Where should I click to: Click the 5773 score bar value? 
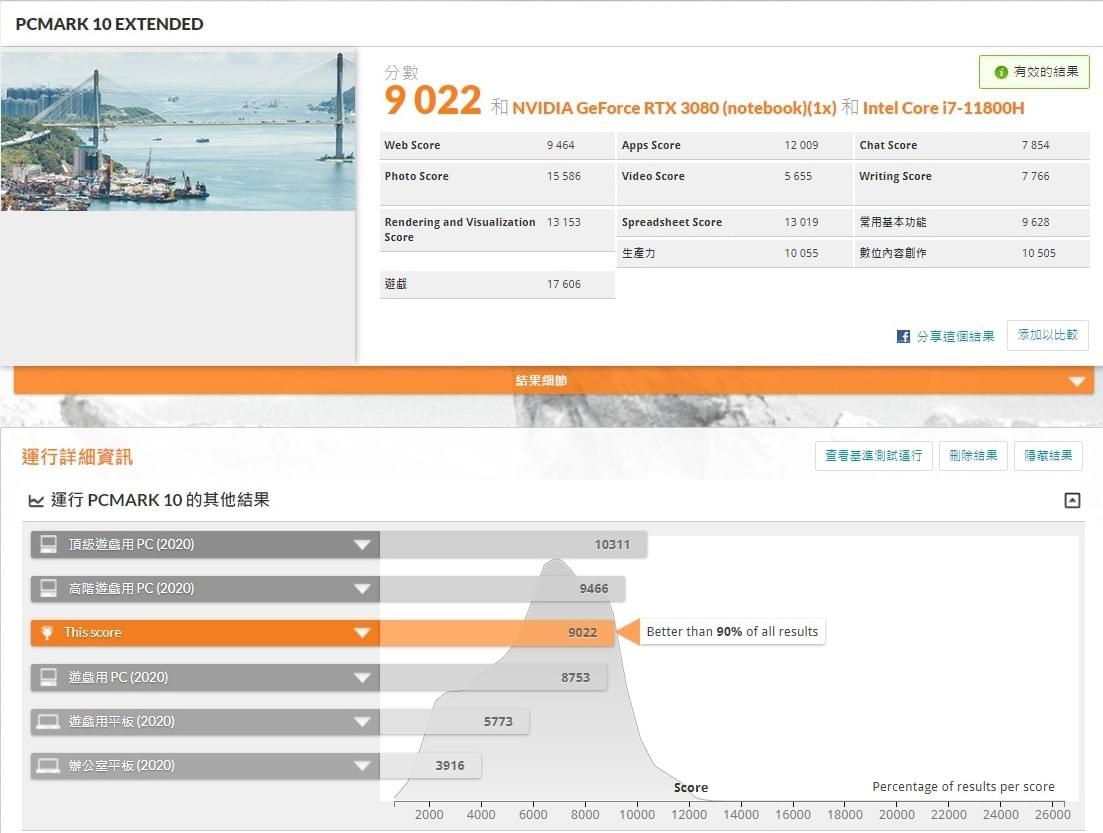(x=498, y=722)
